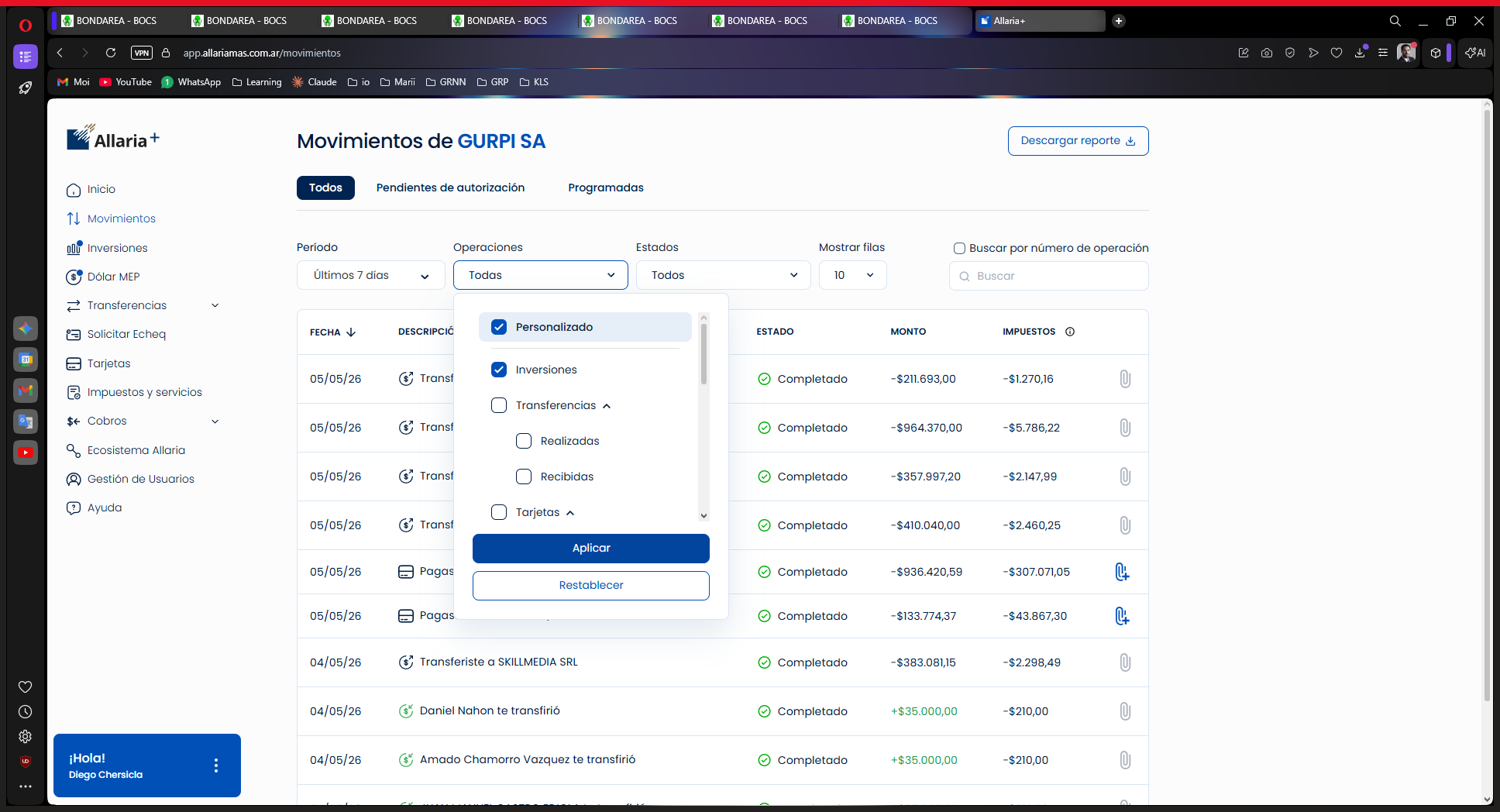Viewport: 1500px width, 812px height.
Task: Reload the page in browser toolbar
Action: (x=111, y=53)
